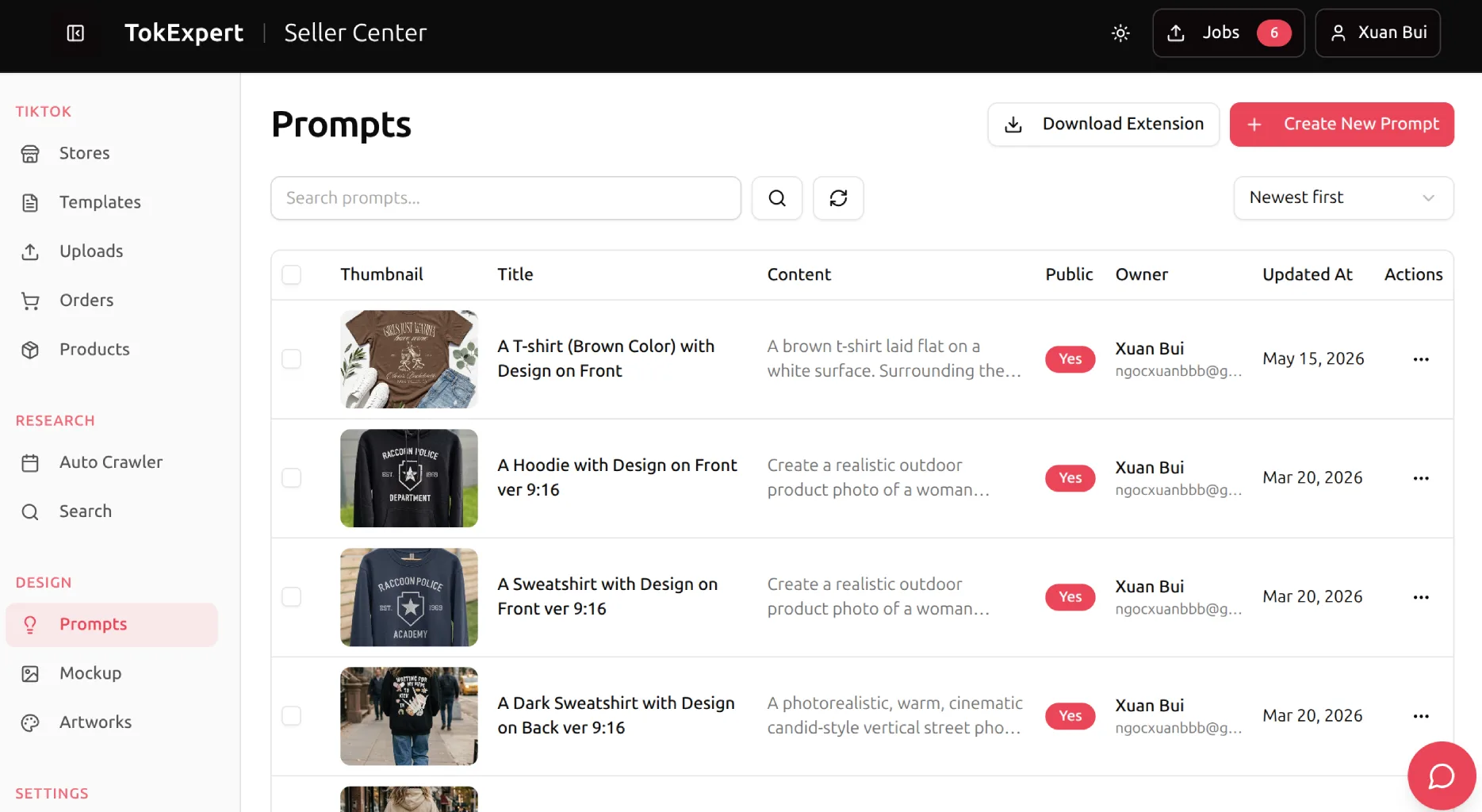Image resolution: width=1482 pixels, height=812 pixels.
Task: Toggle the select-all header checkbox
Action: pos(292,274)
